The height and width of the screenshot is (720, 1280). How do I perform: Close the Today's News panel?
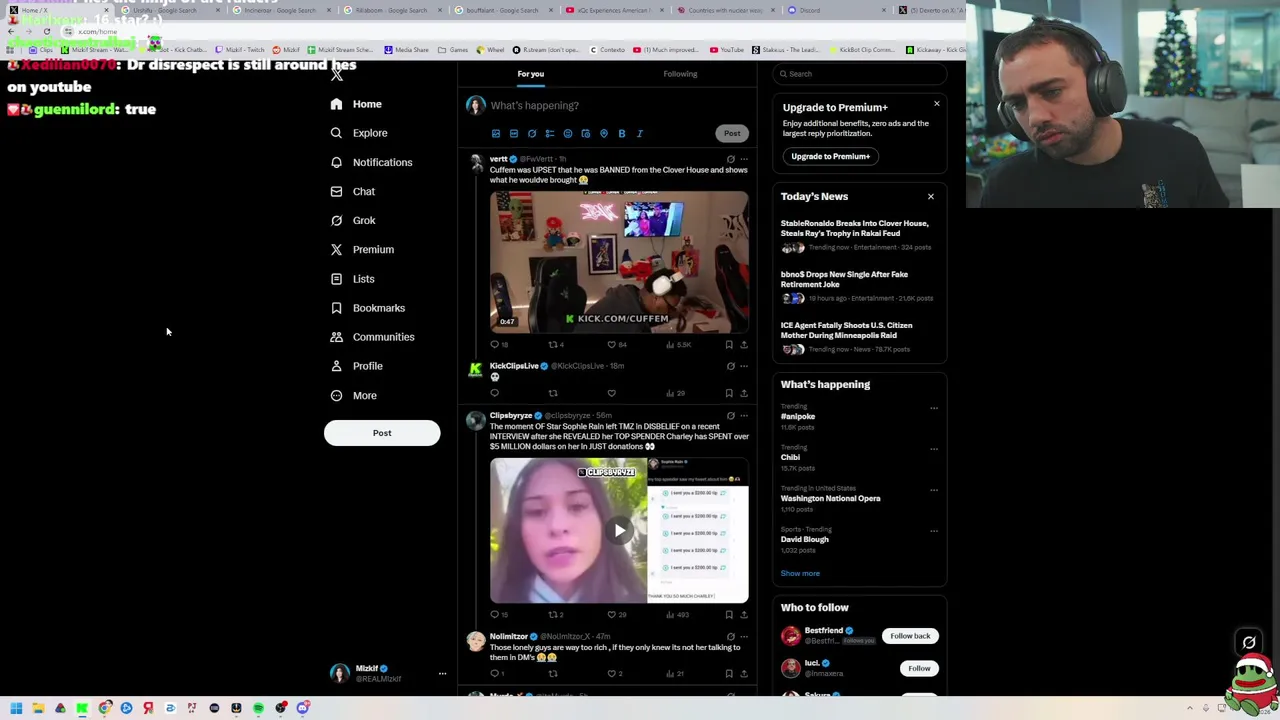[931, 196]
